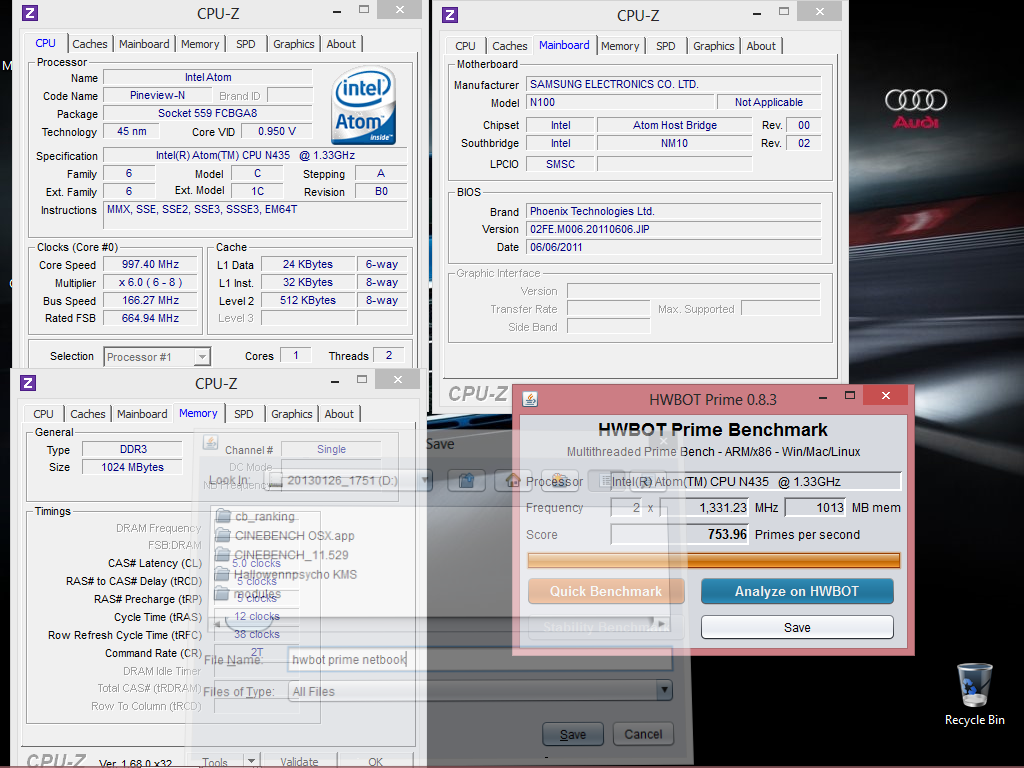Click the Tools button in CPU-Z Memory window
The width and height of the screenshot is (1024, 768).
[x=215, y=761]
